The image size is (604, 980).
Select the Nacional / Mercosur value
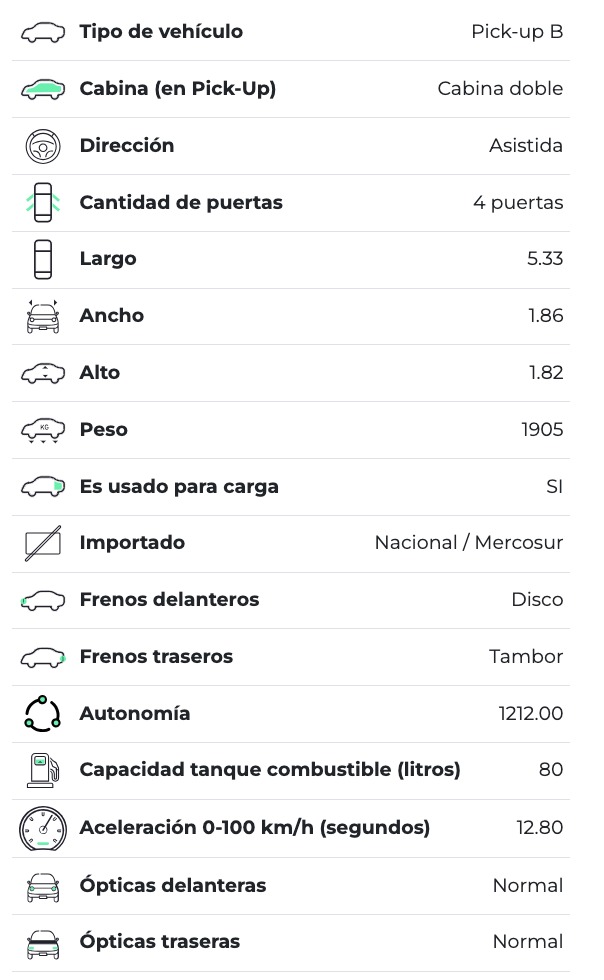[469, 543]
